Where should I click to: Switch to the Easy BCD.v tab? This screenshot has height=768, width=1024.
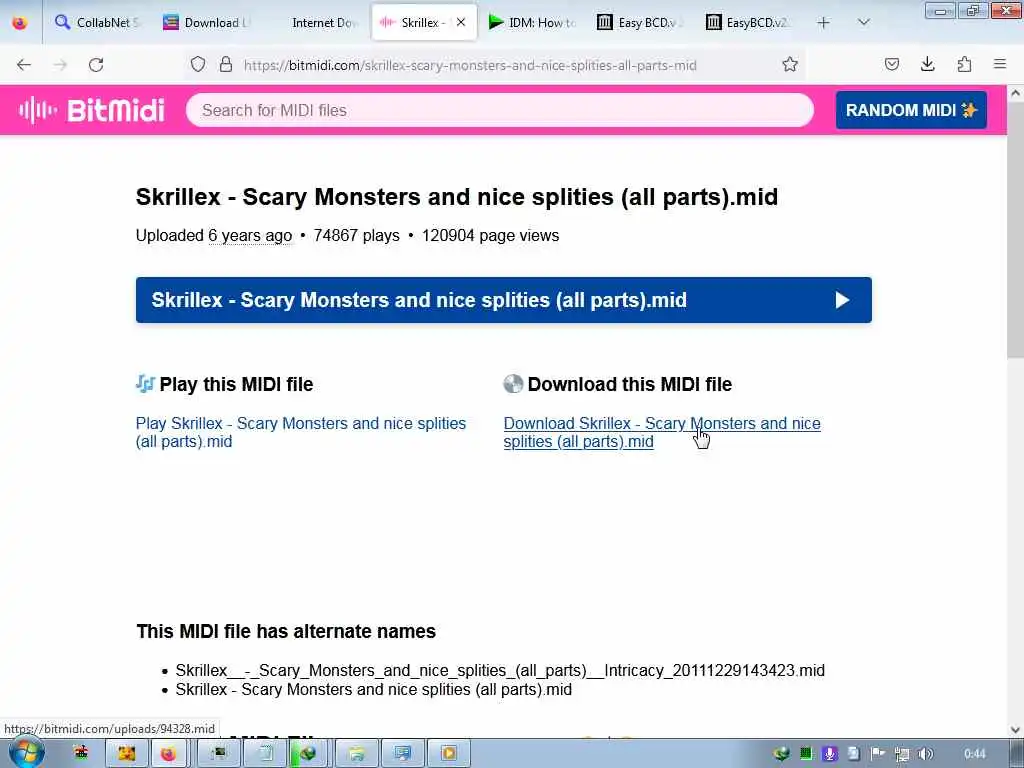click(x=641, y=23)
